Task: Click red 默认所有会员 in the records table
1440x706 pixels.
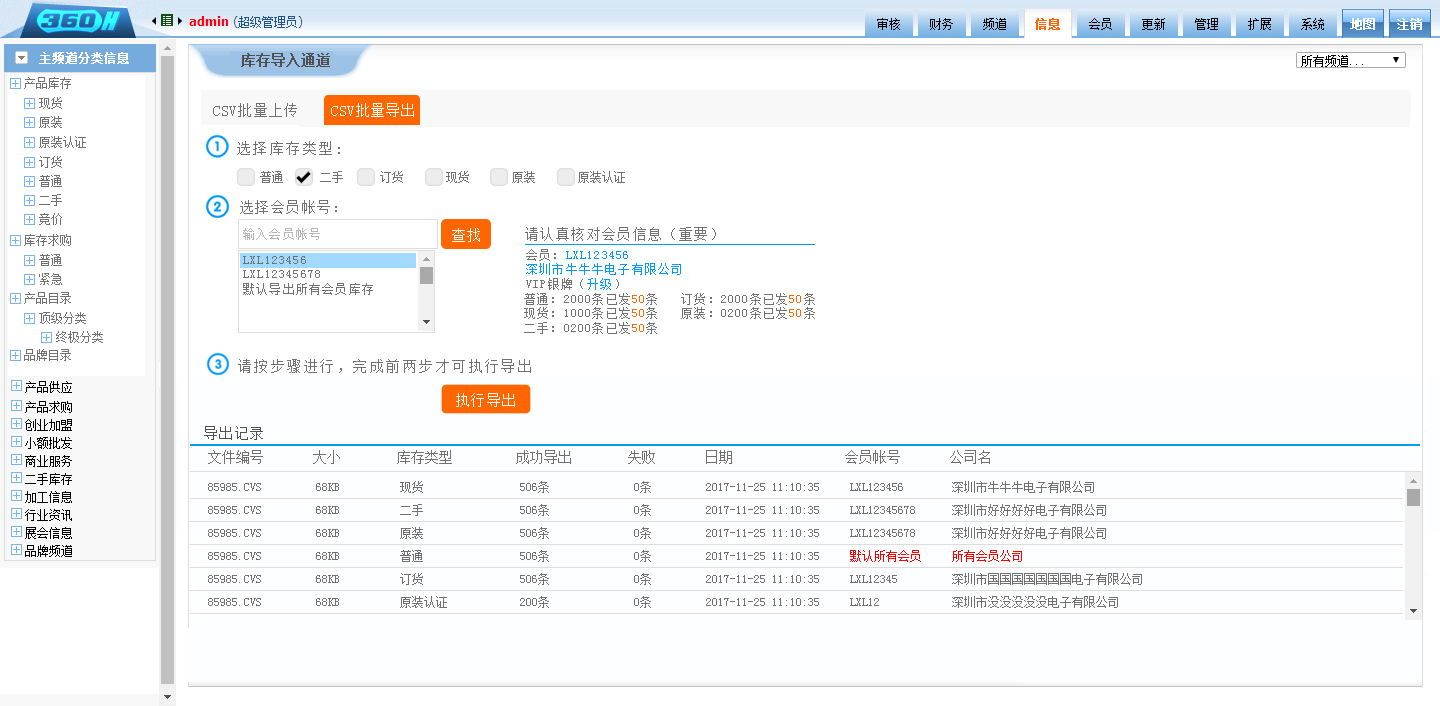Action: [x=885, y=556]
